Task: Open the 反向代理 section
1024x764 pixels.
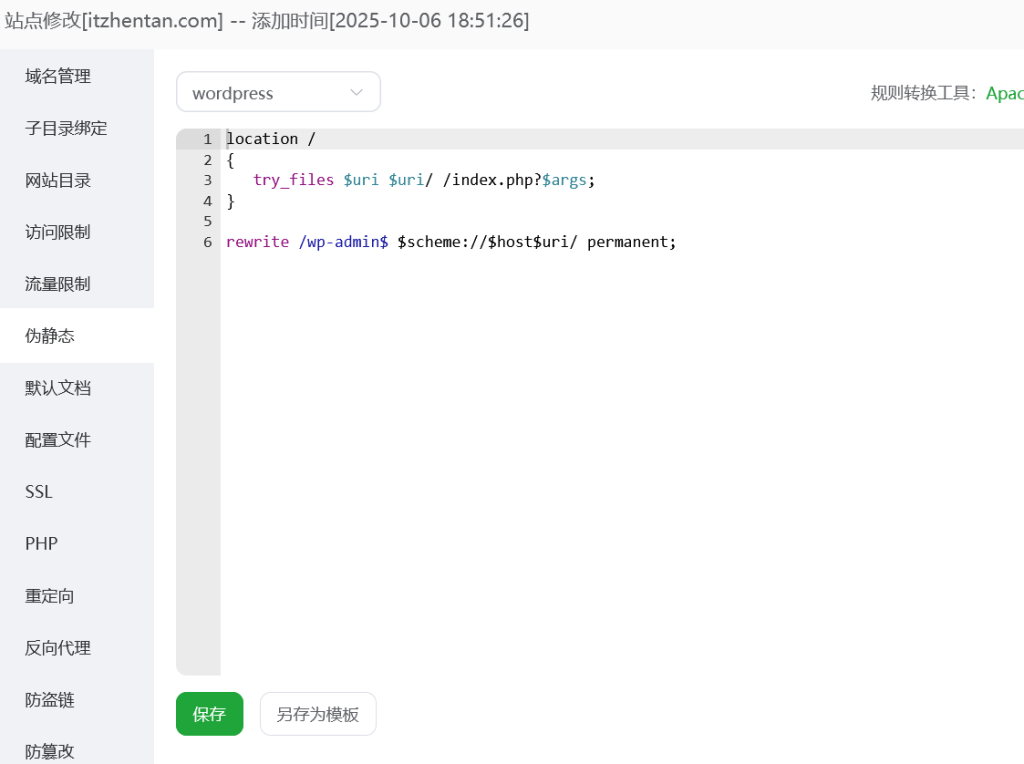Action: click(57, 647)
